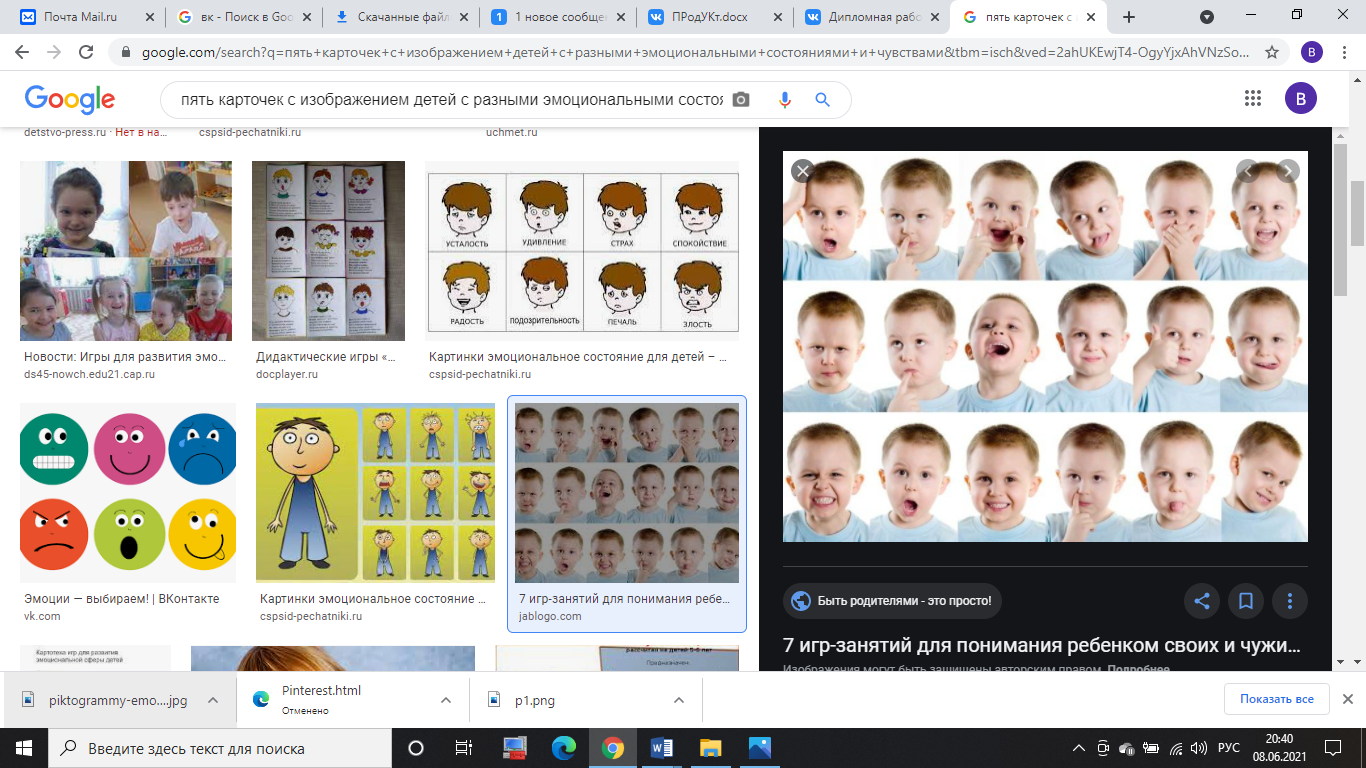Close the downloads bar
This screenshot has height=768, width=1366.
coord(1347,699)
